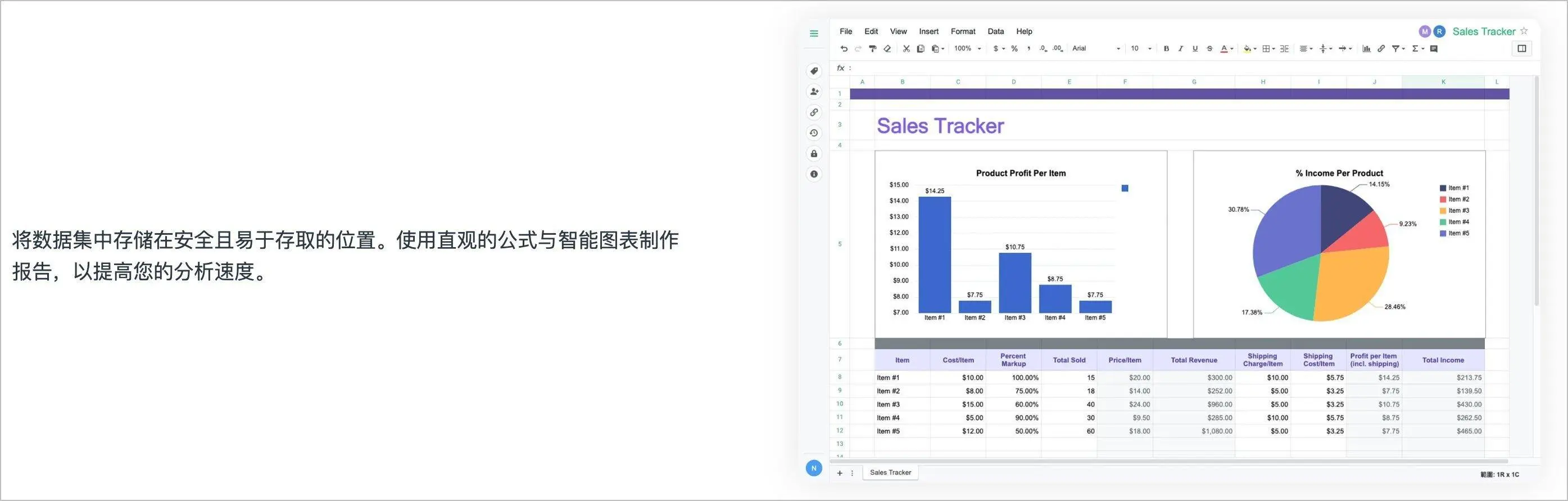Switch to the Sales Tracker sheet tab
1568x501 pixels.
click(x=890, y=472)
